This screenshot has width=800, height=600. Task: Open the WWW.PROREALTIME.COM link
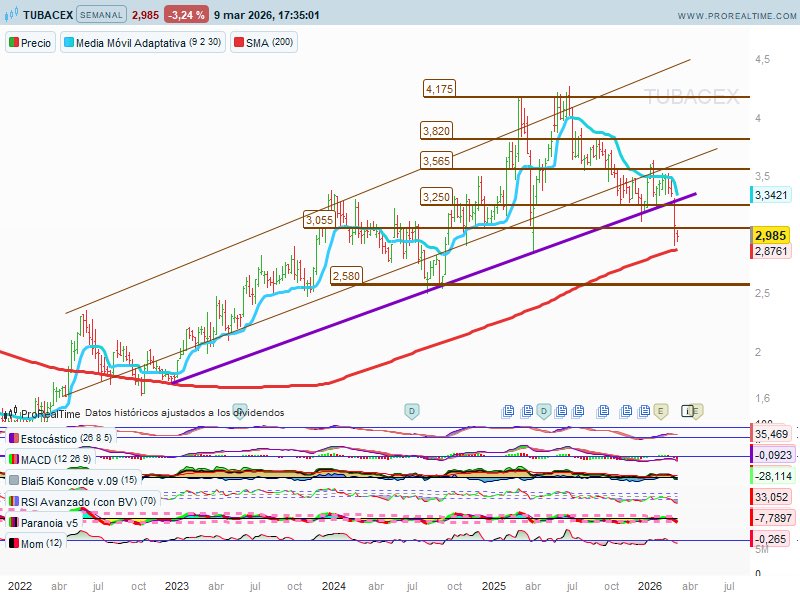pos(737,16)
